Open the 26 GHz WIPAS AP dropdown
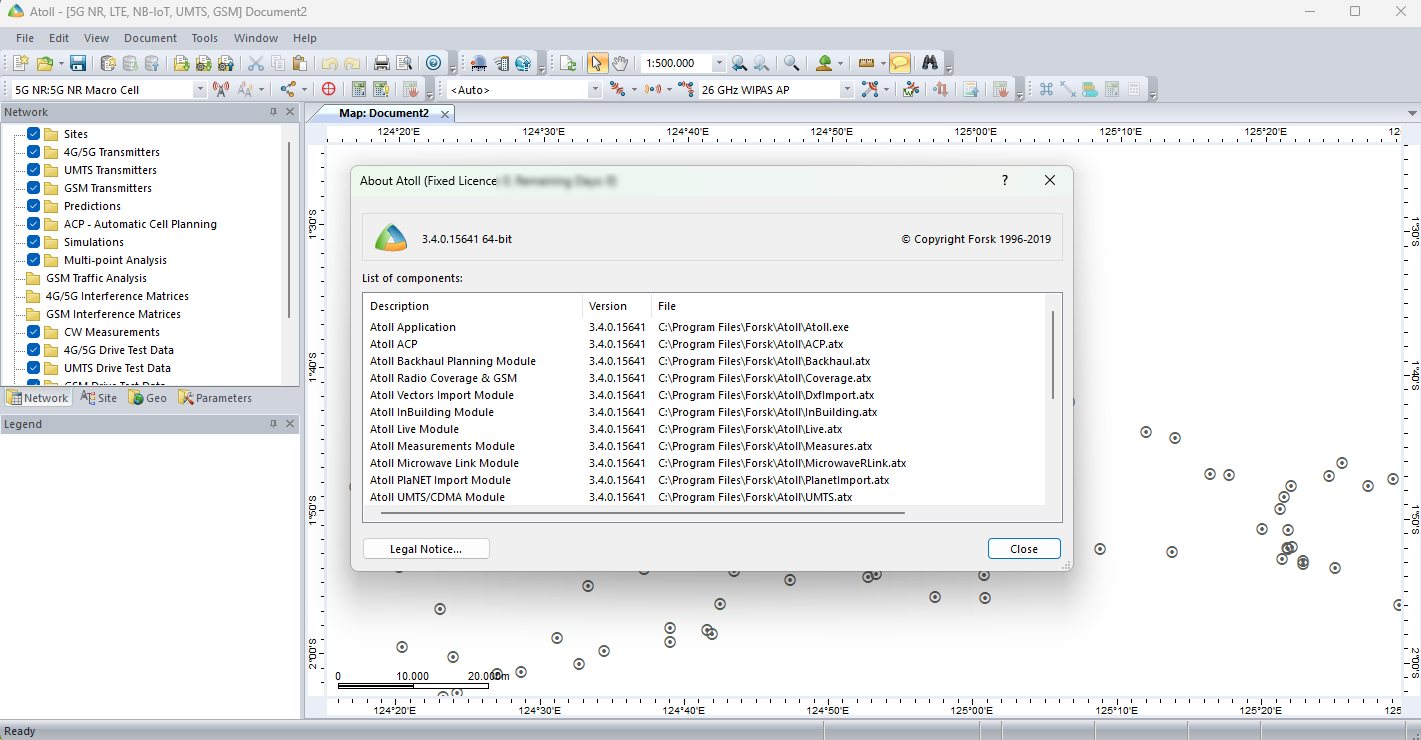 click(847, 89)
